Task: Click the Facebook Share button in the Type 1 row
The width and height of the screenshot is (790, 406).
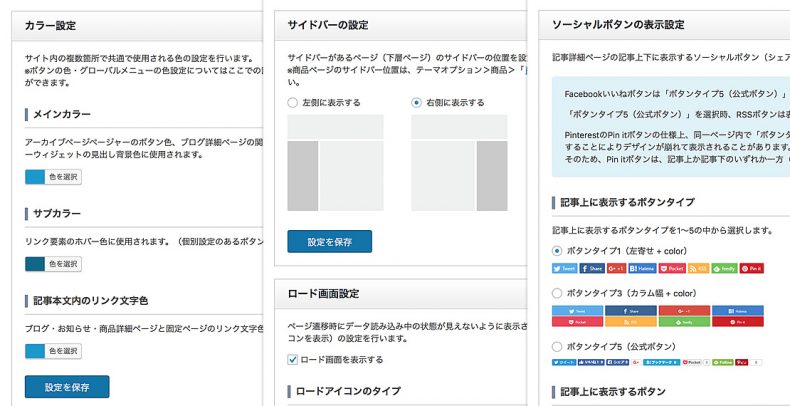Action: (592, 269)
